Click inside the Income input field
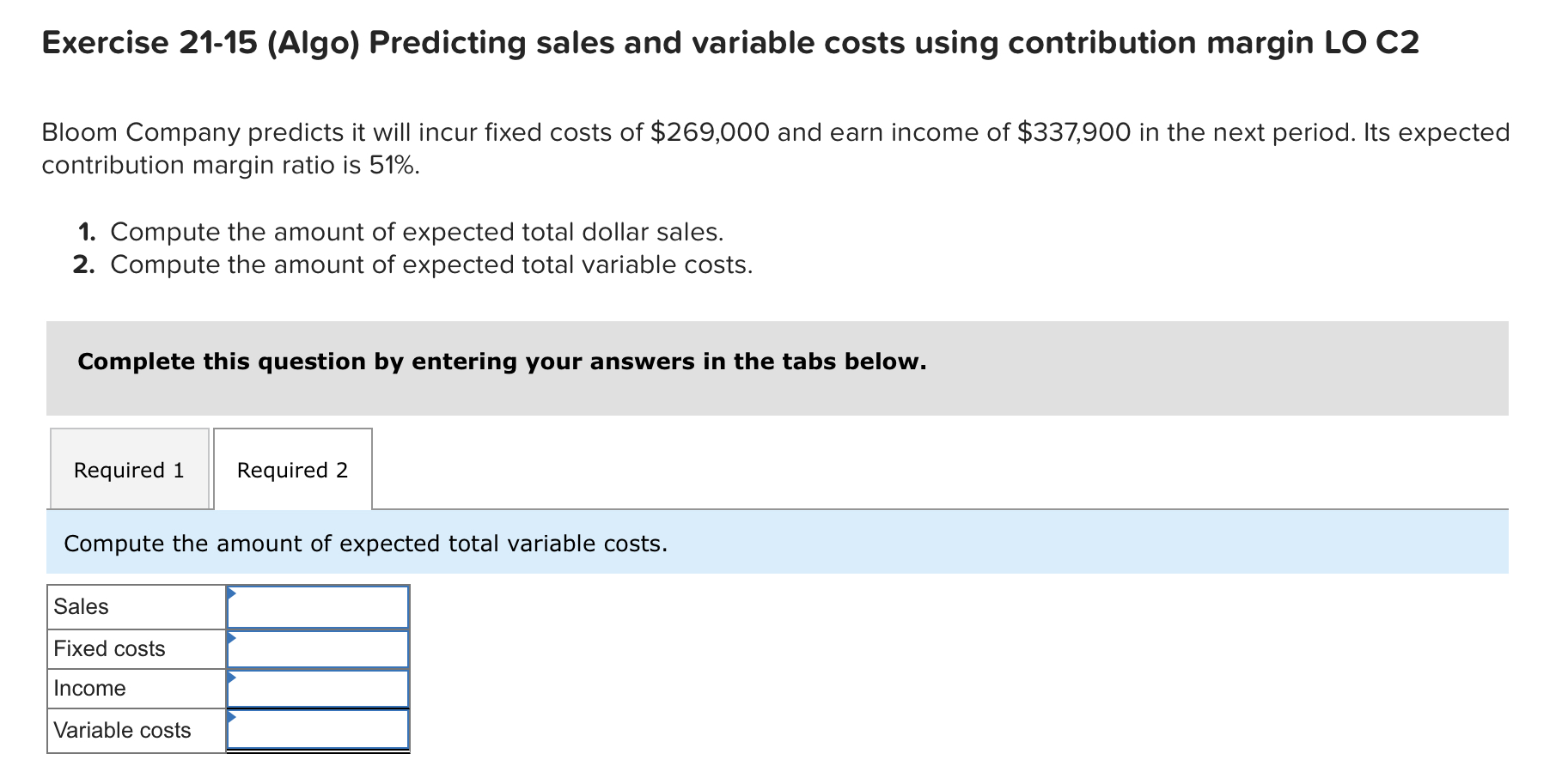This screenshot has width=1568, height=760. click(318, 689)
